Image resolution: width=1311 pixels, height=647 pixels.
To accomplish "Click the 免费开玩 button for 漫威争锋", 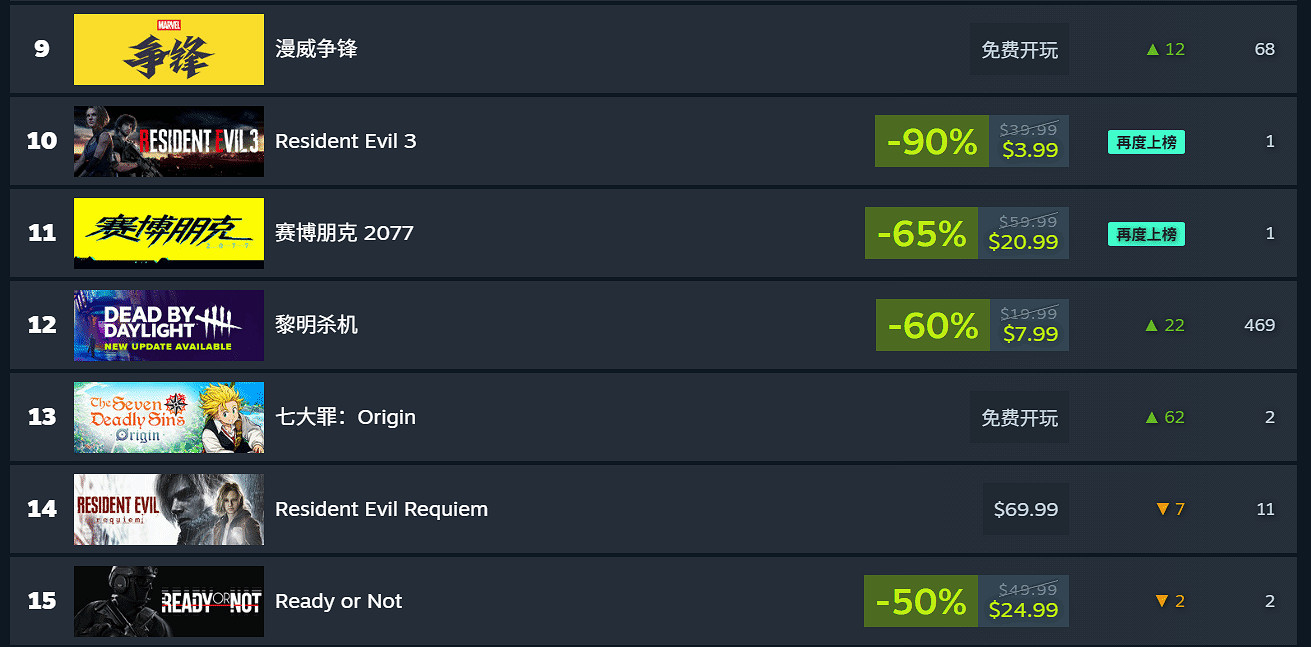I will tap(1019, 50).
